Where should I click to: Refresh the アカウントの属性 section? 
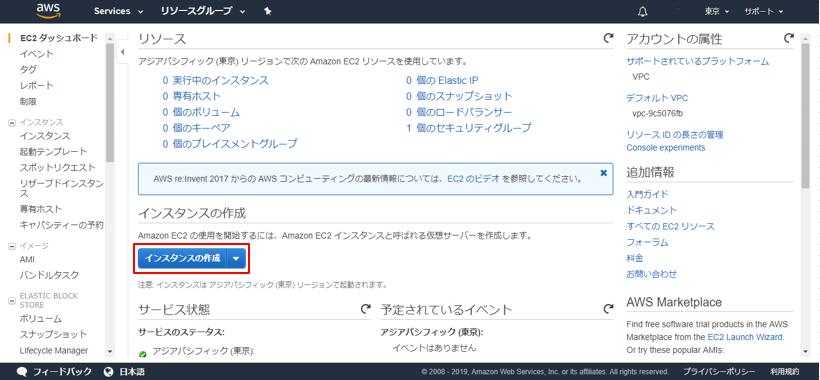coord(788,38)
